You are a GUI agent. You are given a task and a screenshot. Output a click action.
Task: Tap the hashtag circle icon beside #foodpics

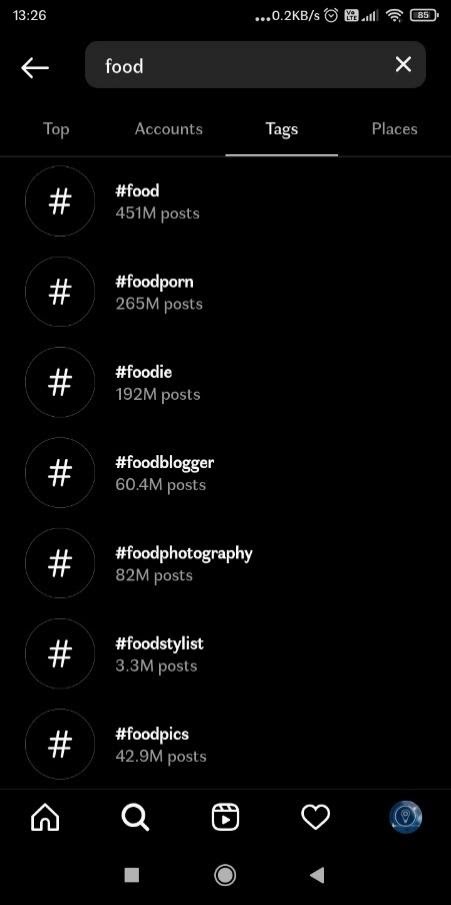pyautogui.click(x=59, y=744)
